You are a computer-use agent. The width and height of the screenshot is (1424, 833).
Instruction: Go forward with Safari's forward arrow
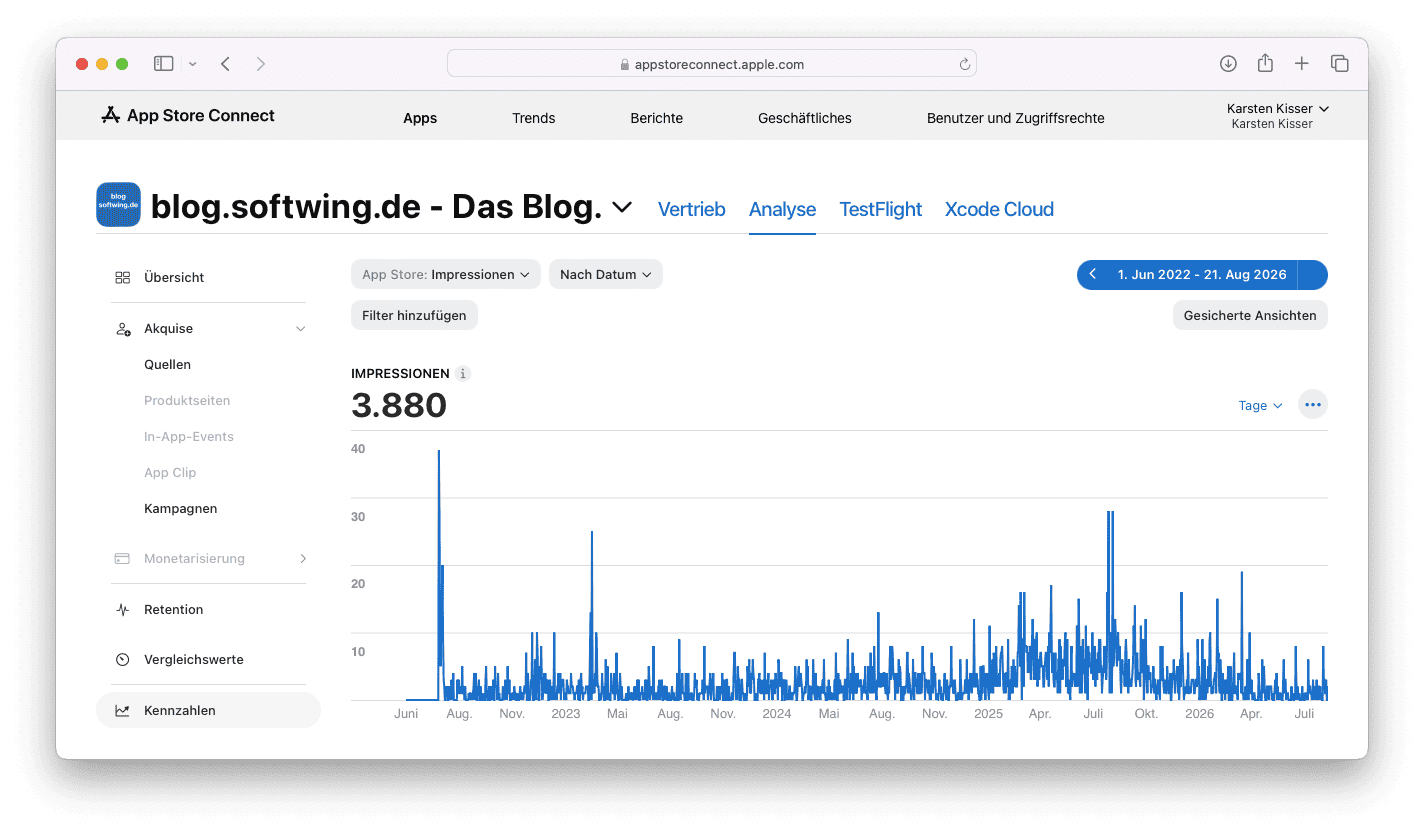[261, 64]
